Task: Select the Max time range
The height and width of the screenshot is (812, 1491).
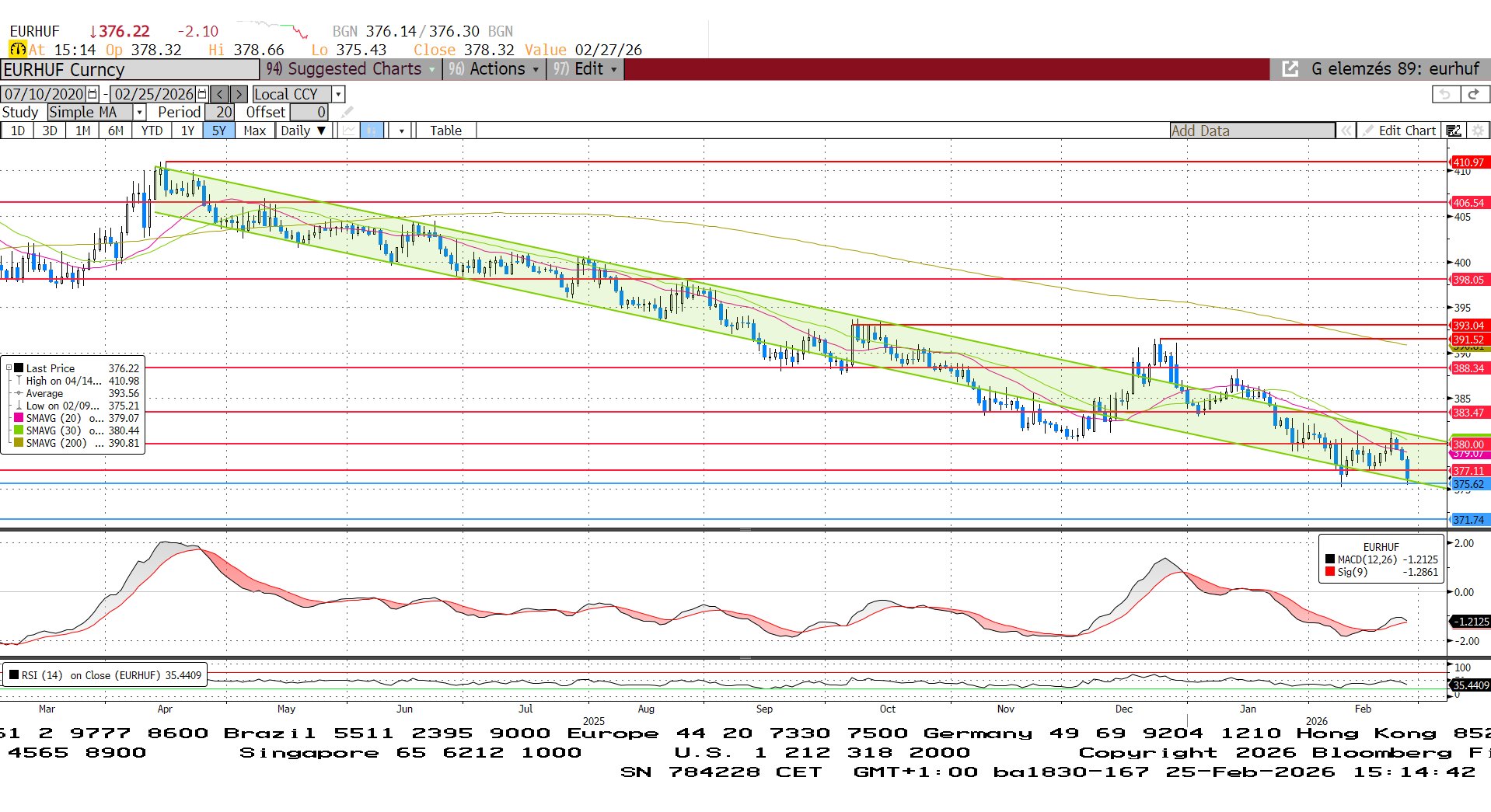Action: click(x=254, y=131)
